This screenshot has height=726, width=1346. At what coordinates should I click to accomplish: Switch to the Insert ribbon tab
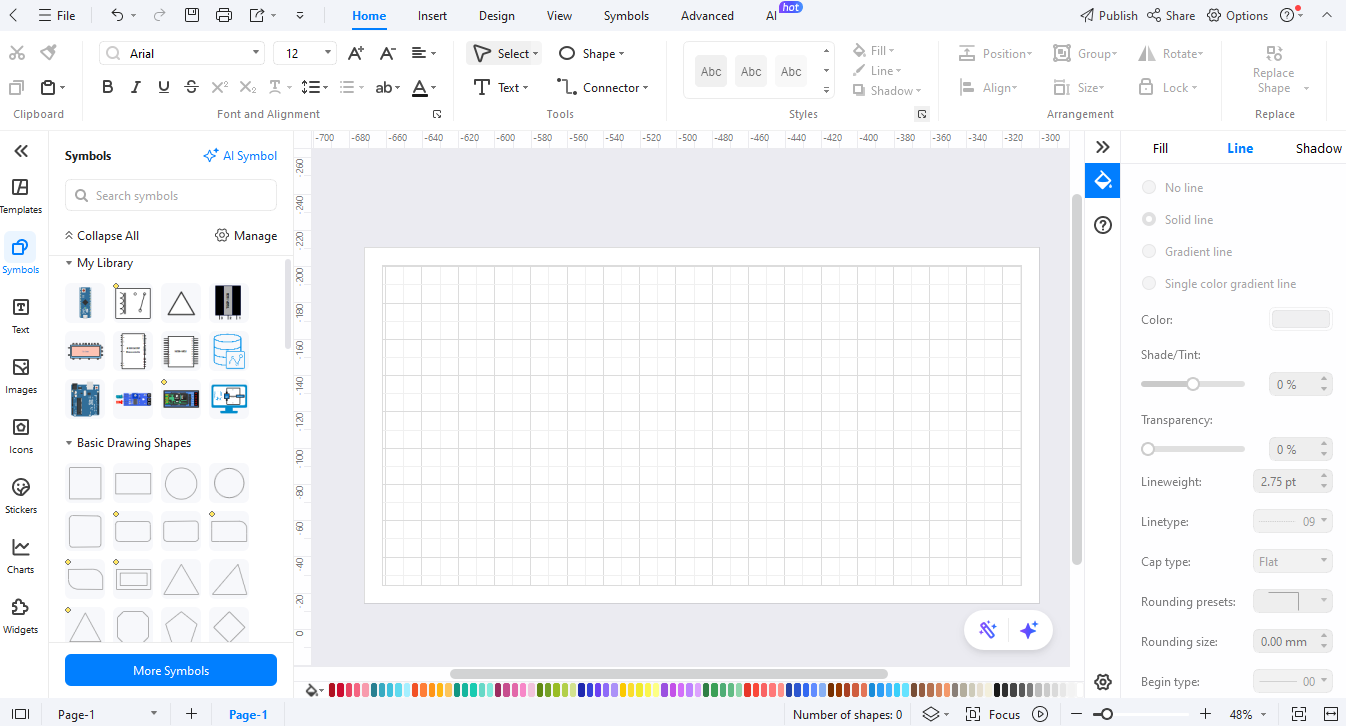point(432,16)
